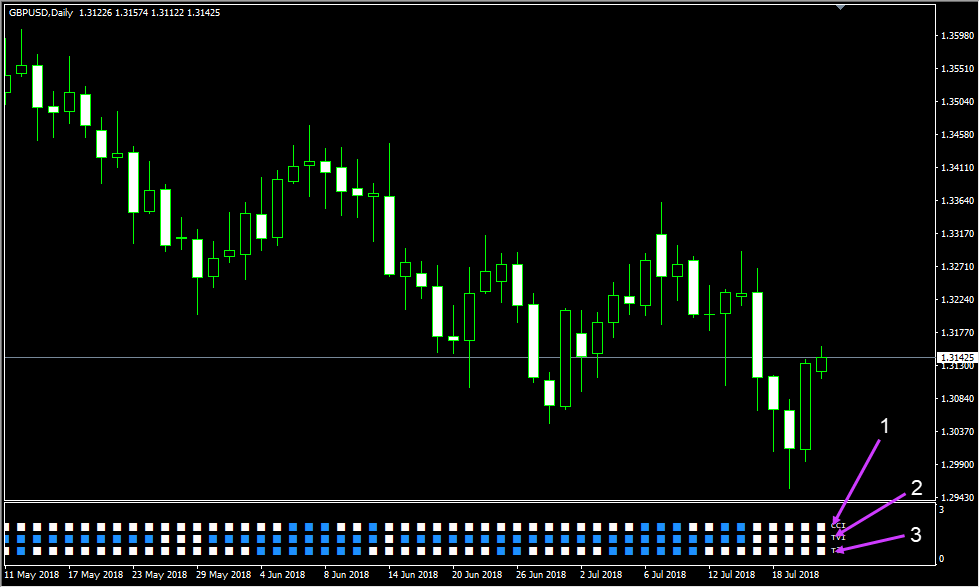980x588 pixels.
Task: Click the horizontal current price line
Action: (400, 357)
